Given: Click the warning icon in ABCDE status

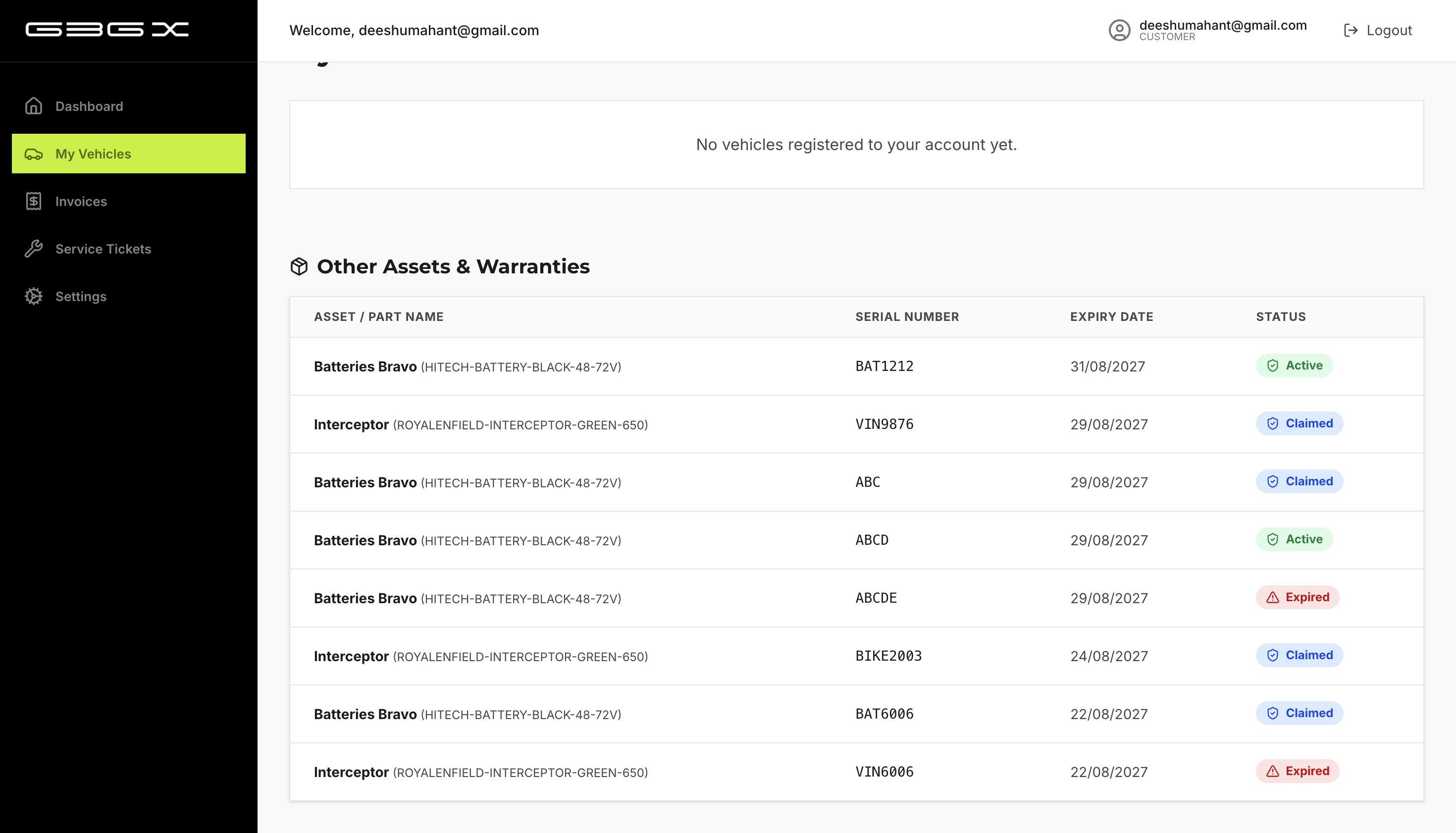Looking at the screenshot, I should pyautogui.click(x=1273, y=597).
